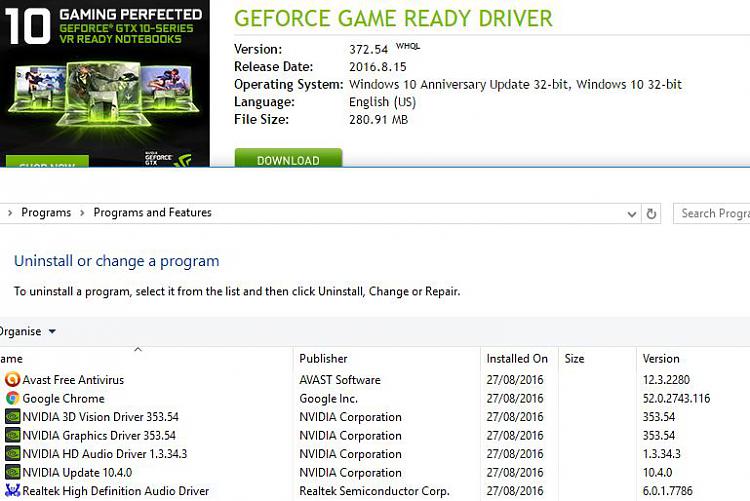
Task: Click the Avast Free Antivirus icon
Action: pyautogui.click(x=12, y=379)
